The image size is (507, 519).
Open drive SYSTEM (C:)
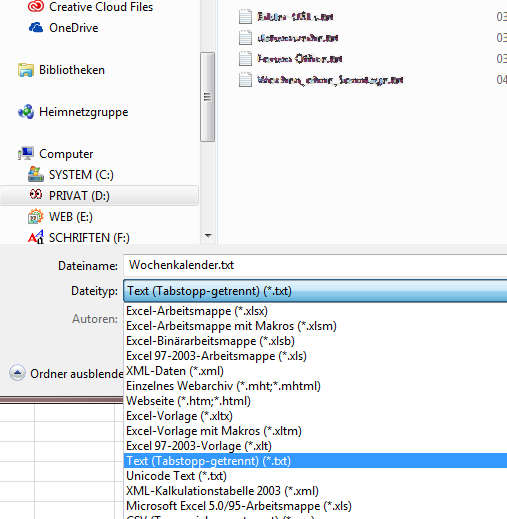click(81, 175)
